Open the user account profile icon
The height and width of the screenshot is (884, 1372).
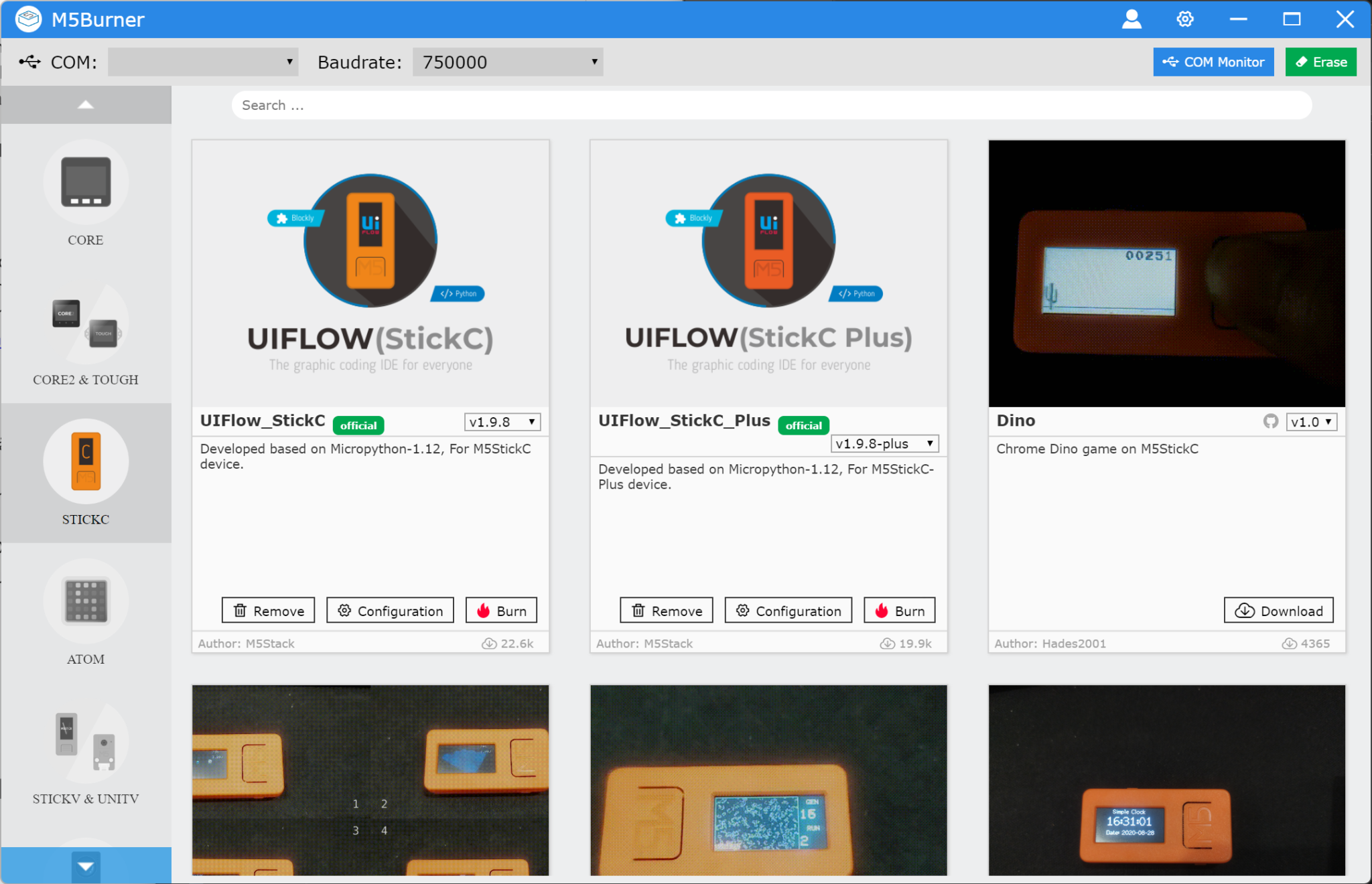click(x=1131, y=19)
